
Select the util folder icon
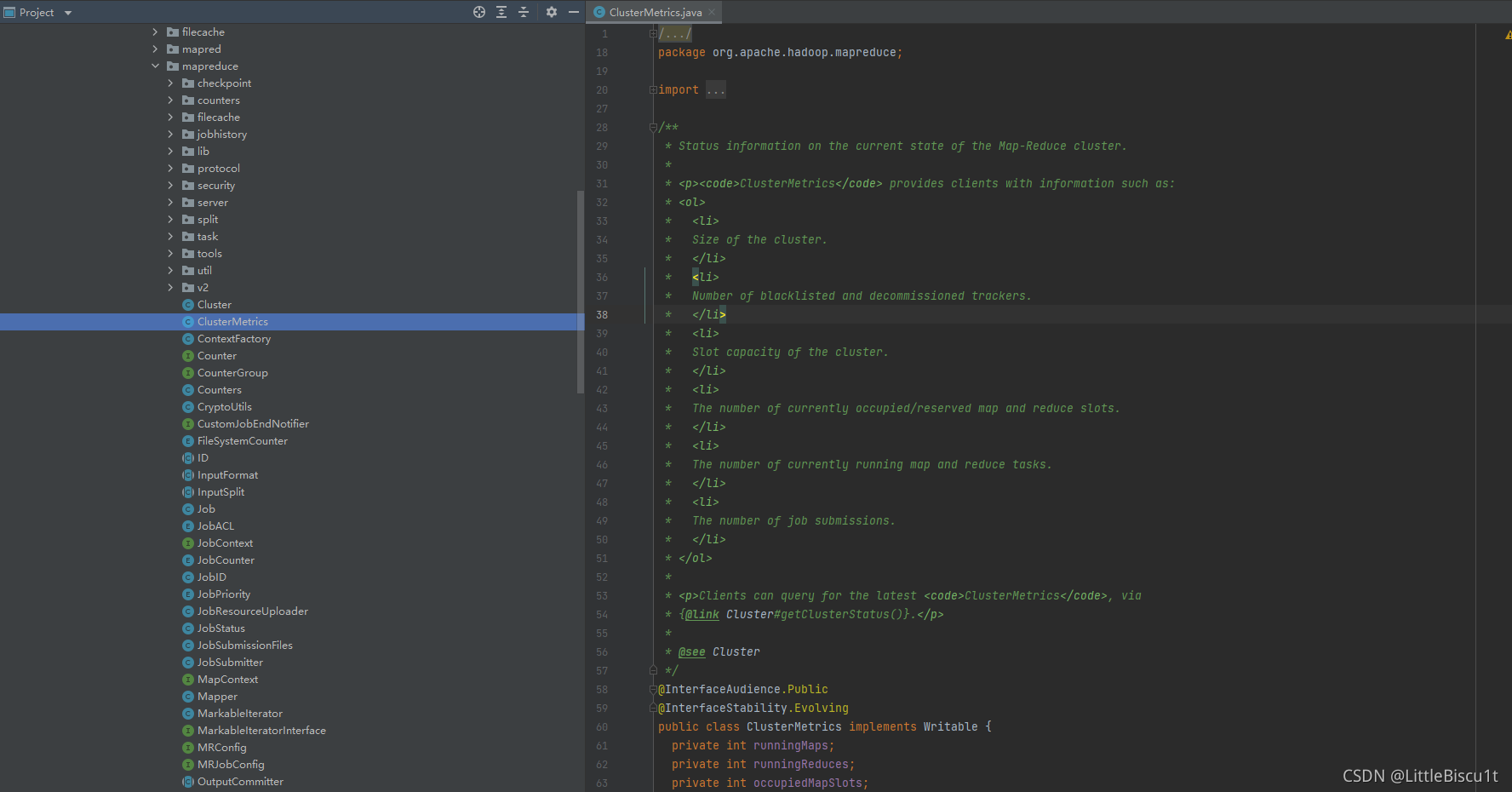click(188, 270)
